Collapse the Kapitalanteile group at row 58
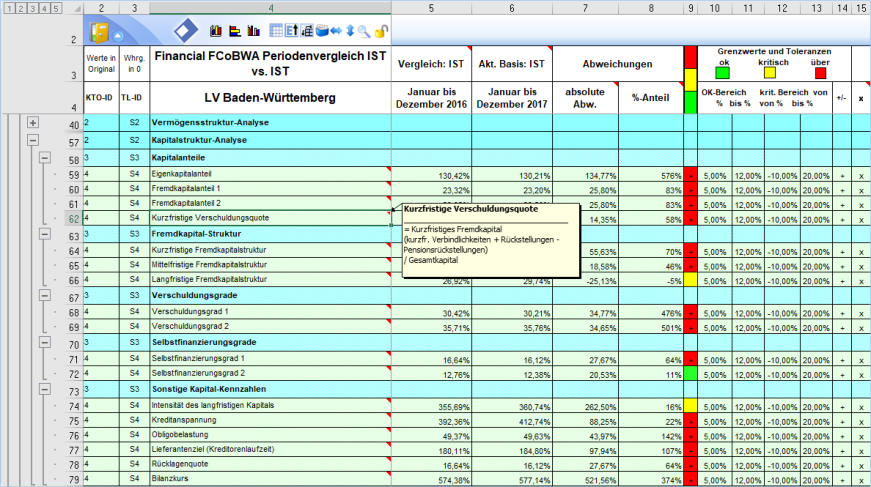This screenshot has width=871, height=487. coord(45,158)
